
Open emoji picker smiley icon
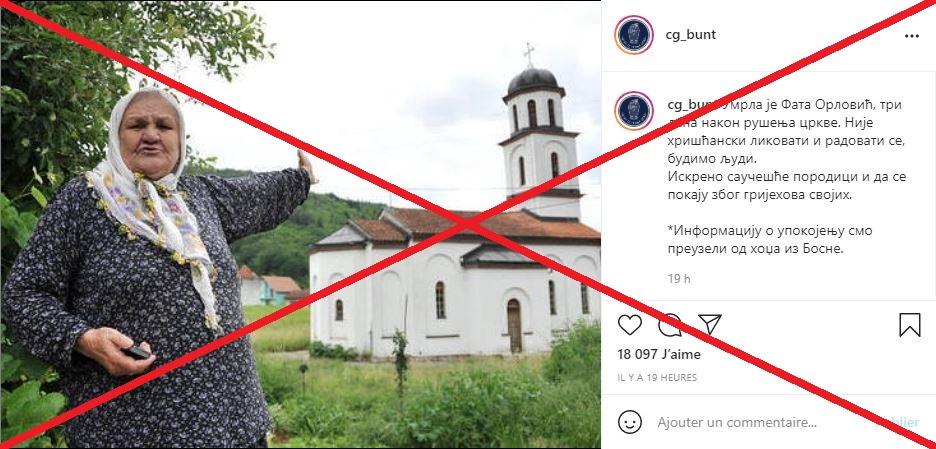[x=630, y=422]
